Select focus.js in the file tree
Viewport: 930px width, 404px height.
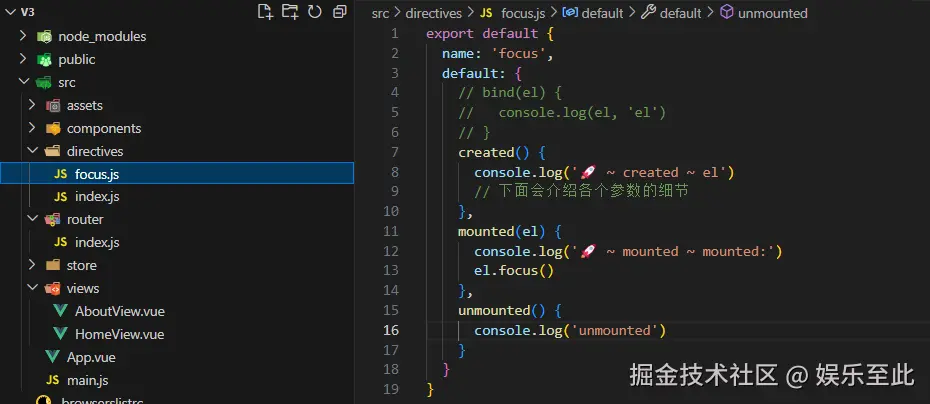(177, 173)
